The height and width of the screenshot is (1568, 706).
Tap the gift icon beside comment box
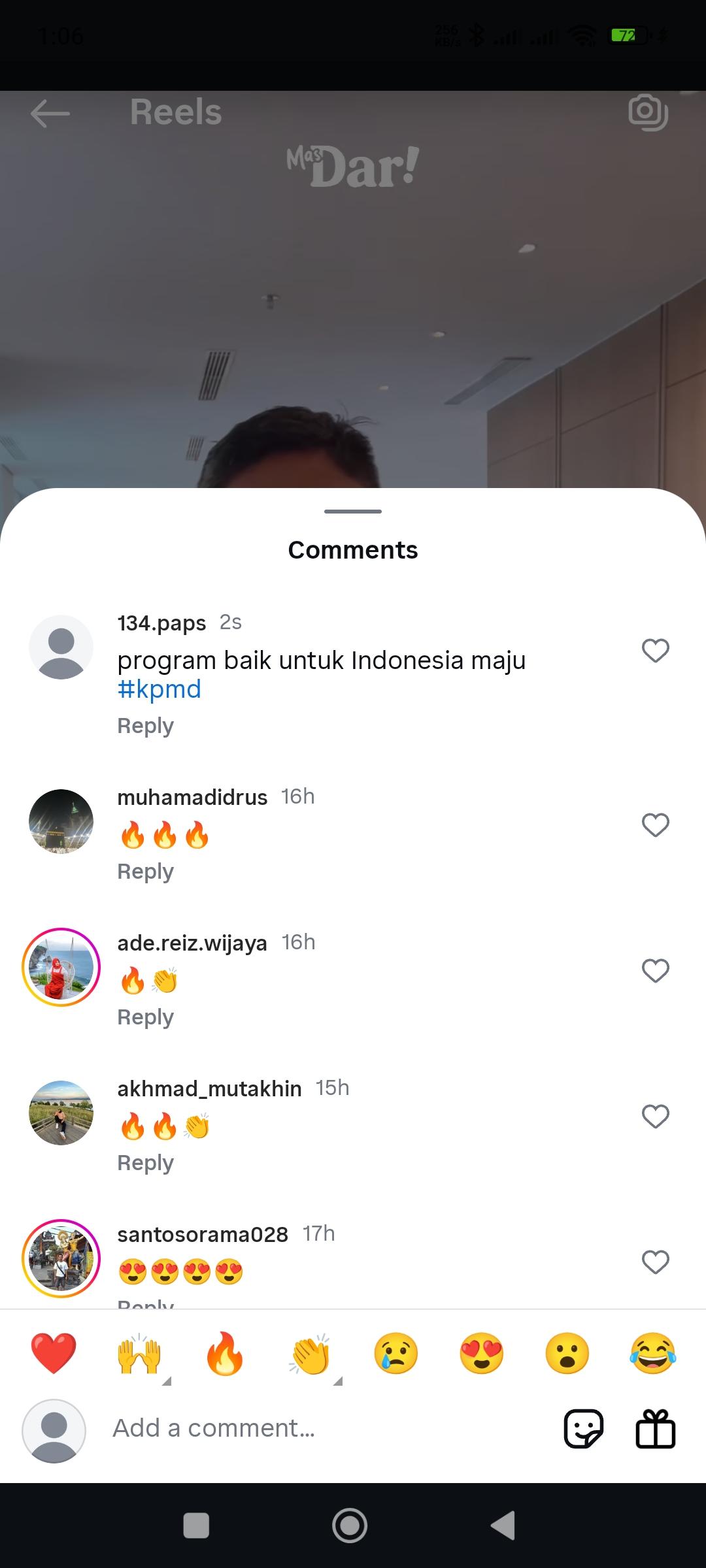[655, 1428]
